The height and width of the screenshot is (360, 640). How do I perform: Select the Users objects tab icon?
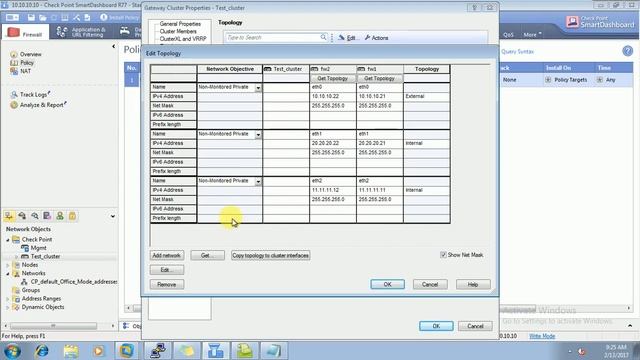click(x=60, y=216)
